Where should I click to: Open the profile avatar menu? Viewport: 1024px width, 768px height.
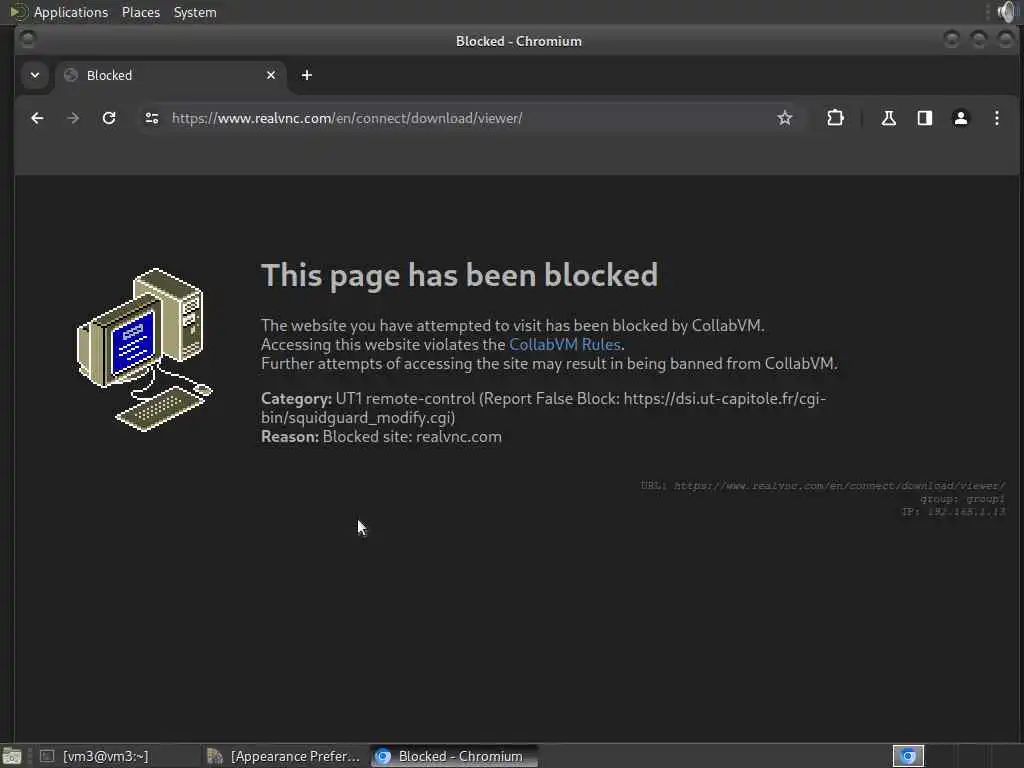click(x=961, y=118)
